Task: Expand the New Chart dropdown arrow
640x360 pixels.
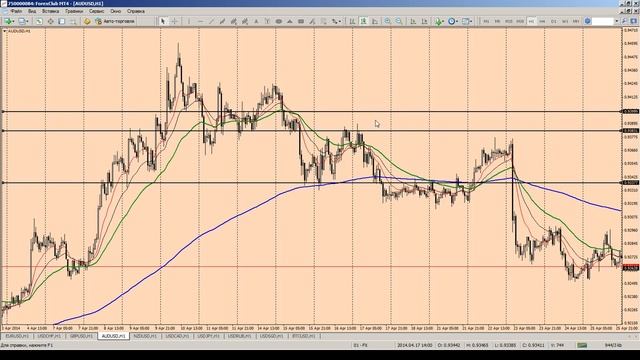Action: click(x=13, y=21)
